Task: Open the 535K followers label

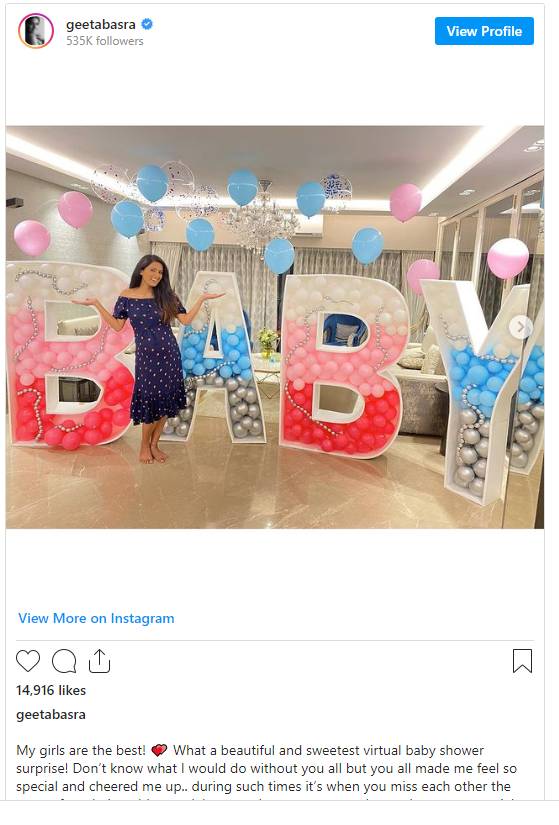Action: point(105,41)
